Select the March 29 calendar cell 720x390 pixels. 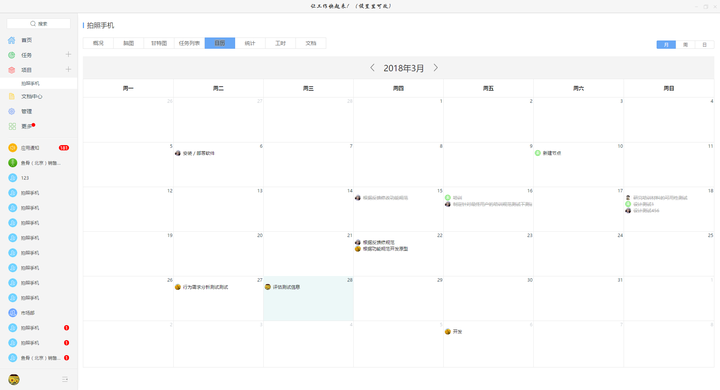pyautogui.click(x=398, y=299)
